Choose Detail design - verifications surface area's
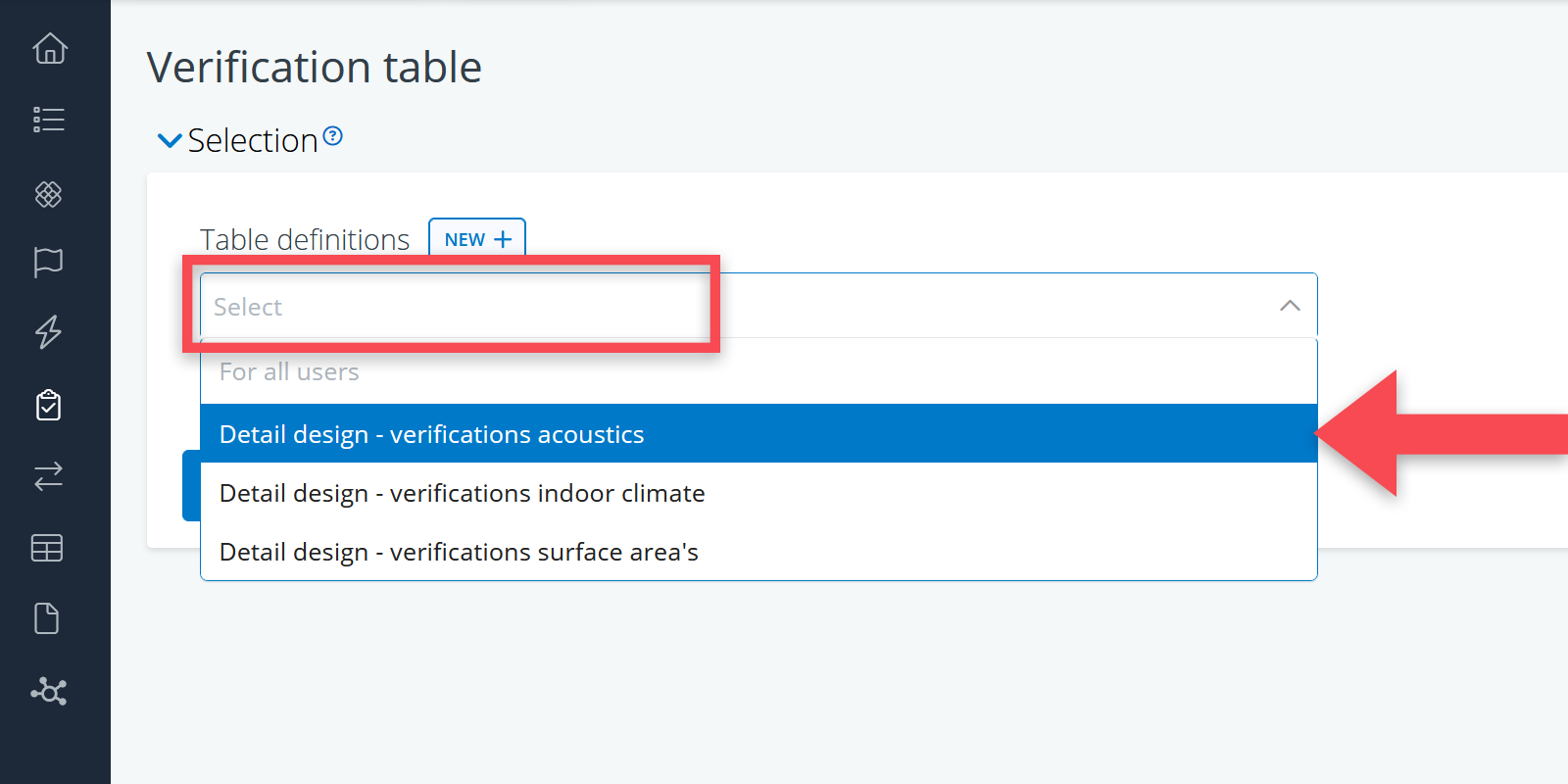This screenshot has height=784, width=1568. pyautogui.click(x=459, y=552)
